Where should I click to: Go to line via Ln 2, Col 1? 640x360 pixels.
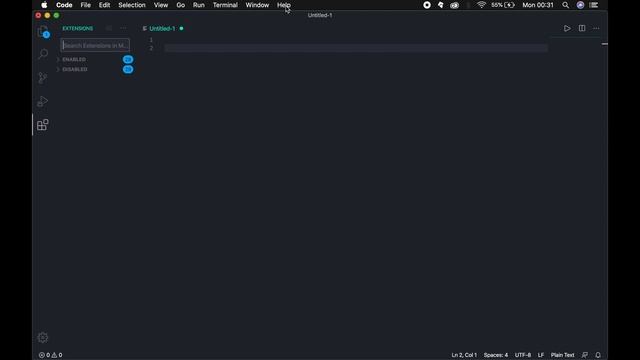(464, 355)
